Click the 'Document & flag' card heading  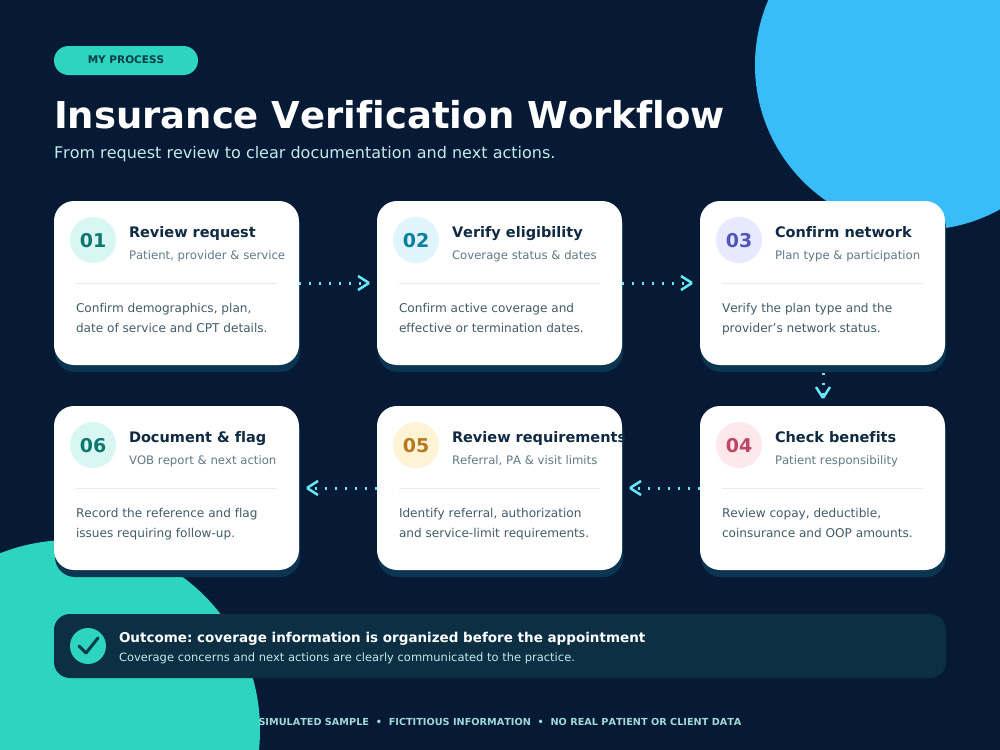197,437
